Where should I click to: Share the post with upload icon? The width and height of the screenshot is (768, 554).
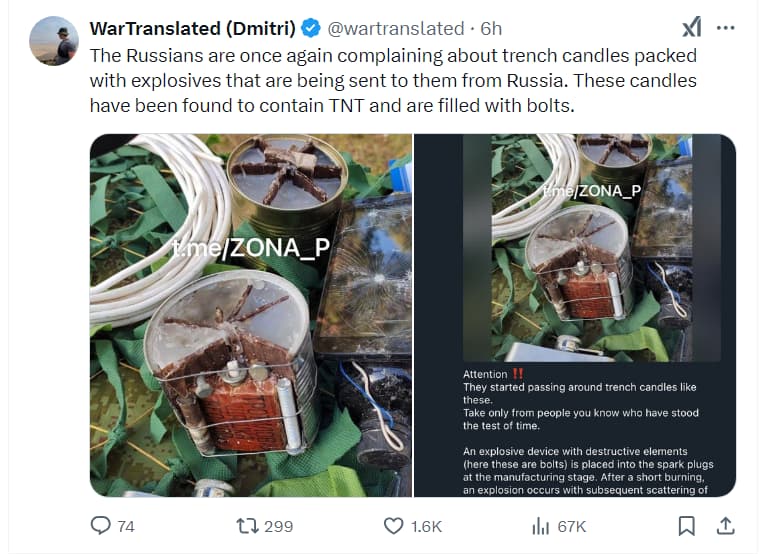(725, 527)
